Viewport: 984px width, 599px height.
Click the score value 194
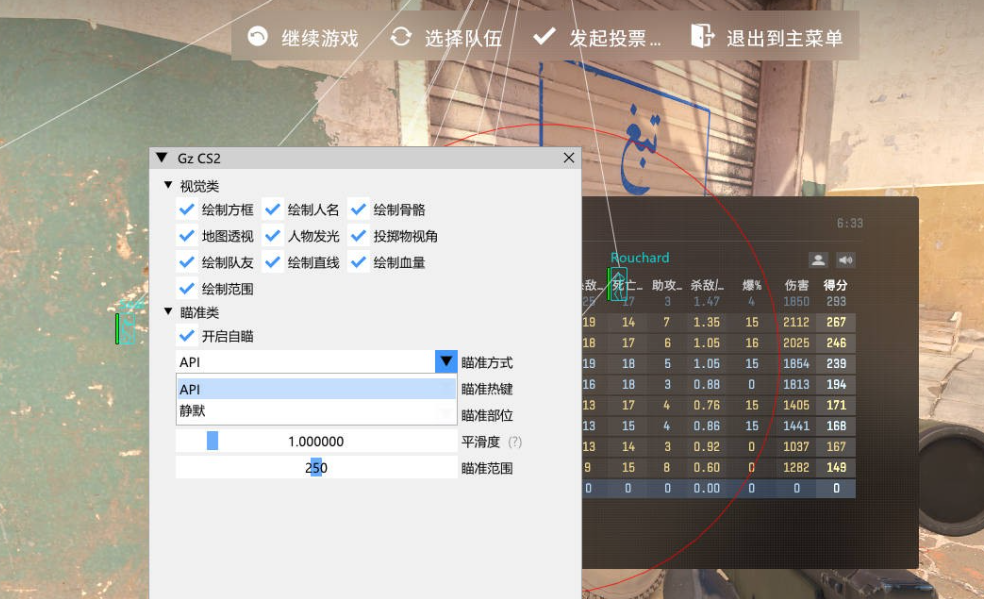point(836,384)
